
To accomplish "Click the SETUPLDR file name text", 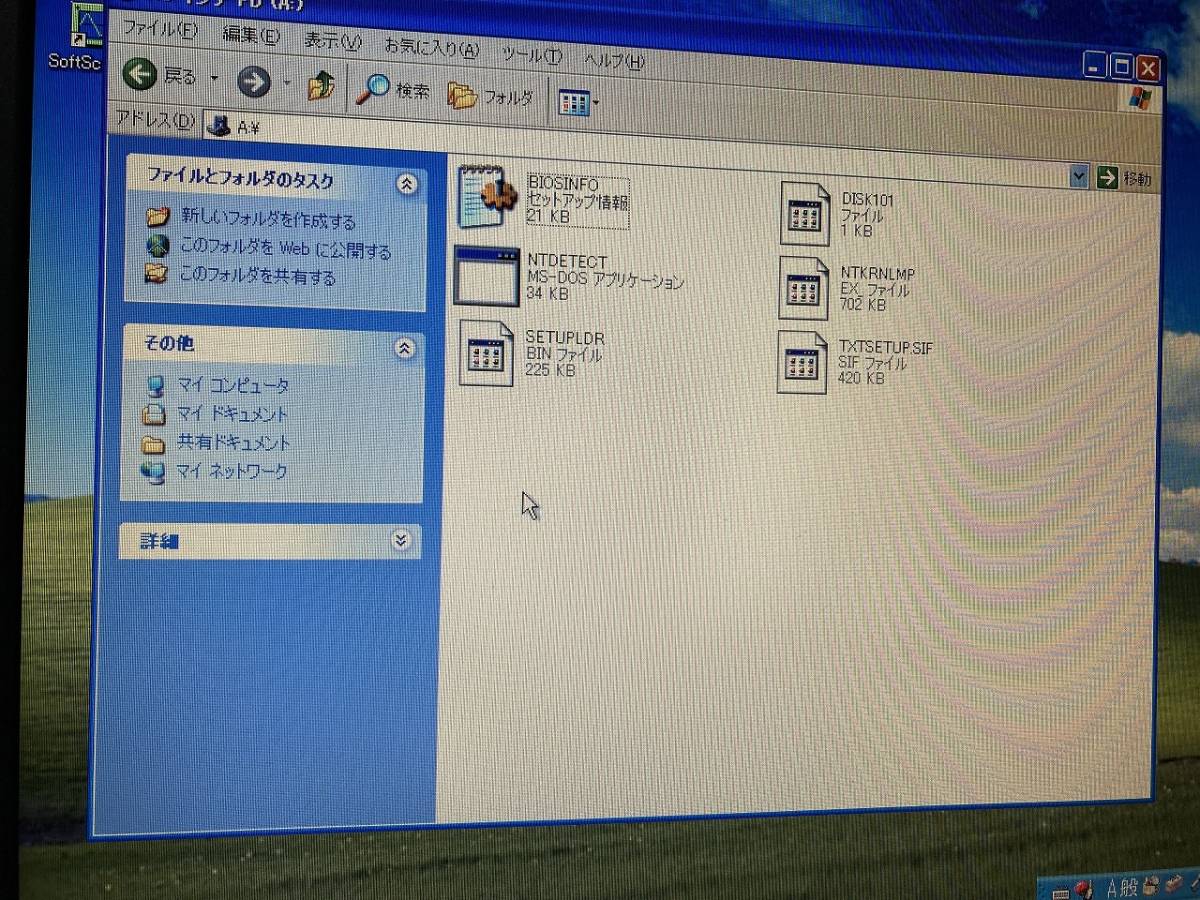I will click(x=565, y=338).
